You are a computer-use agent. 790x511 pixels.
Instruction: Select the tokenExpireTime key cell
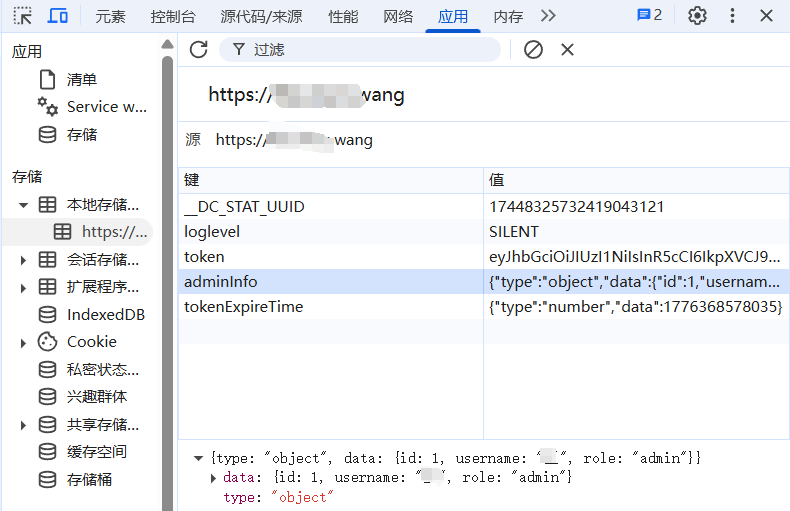[x=331, y=306]
